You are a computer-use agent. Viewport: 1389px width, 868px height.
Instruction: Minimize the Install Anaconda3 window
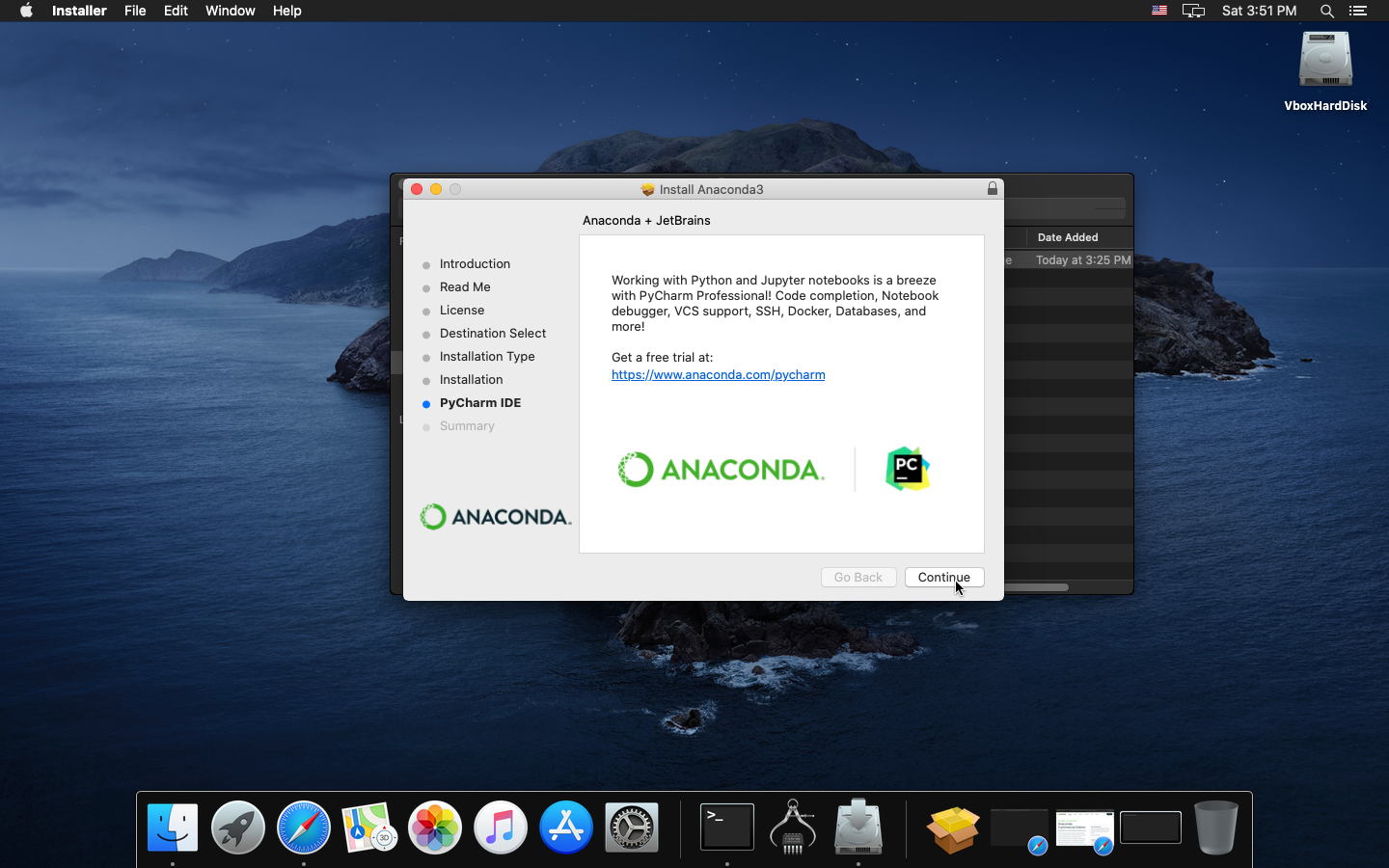436,189
